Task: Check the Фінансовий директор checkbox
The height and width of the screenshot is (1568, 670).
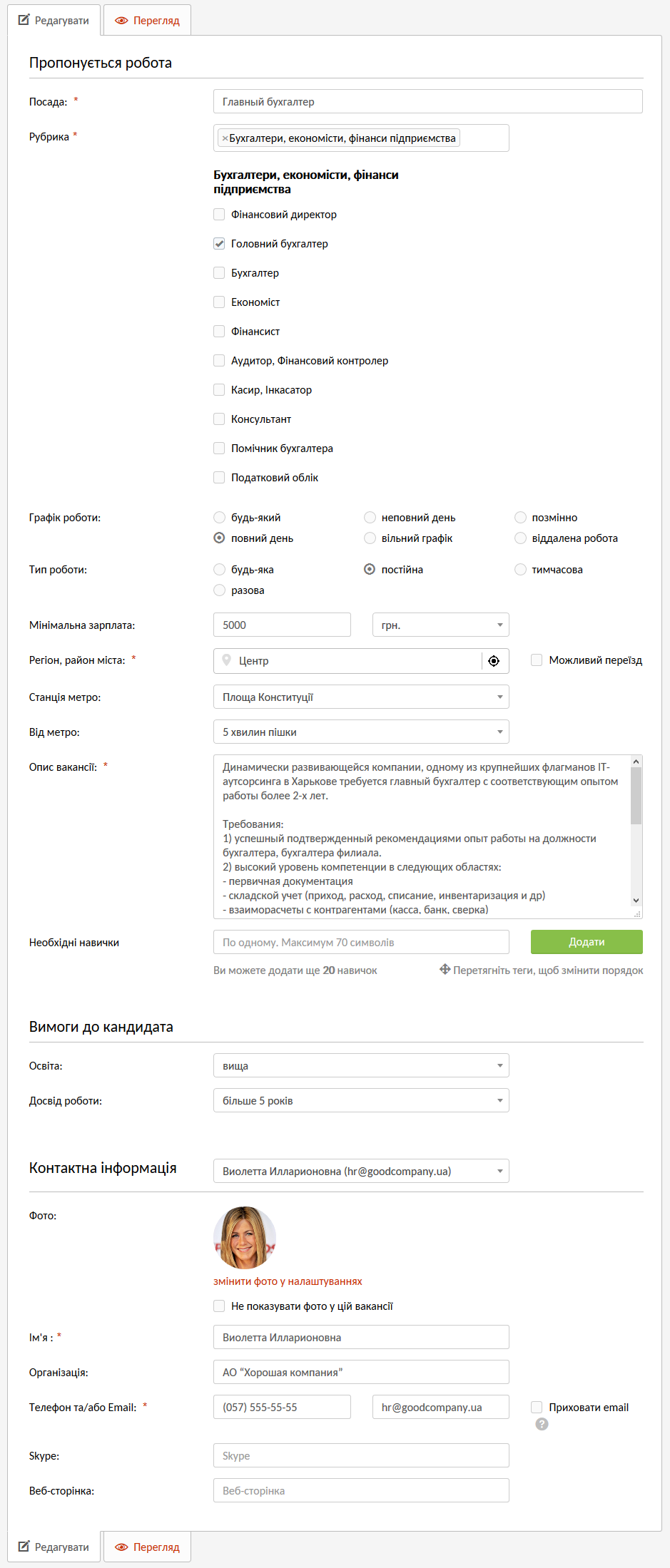Action: tap(219, 215)
